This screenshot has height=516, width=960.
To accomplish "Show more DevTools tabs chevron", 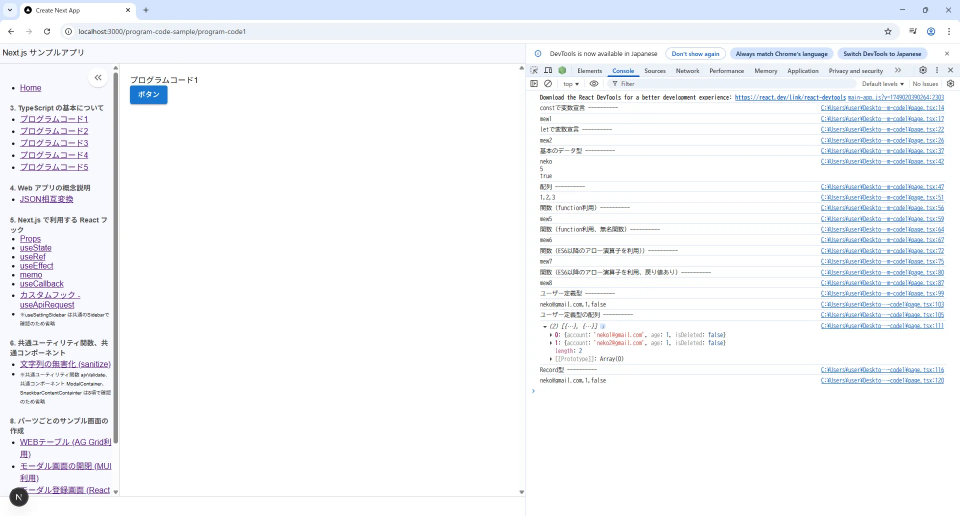I will click(x=898, y=70).
